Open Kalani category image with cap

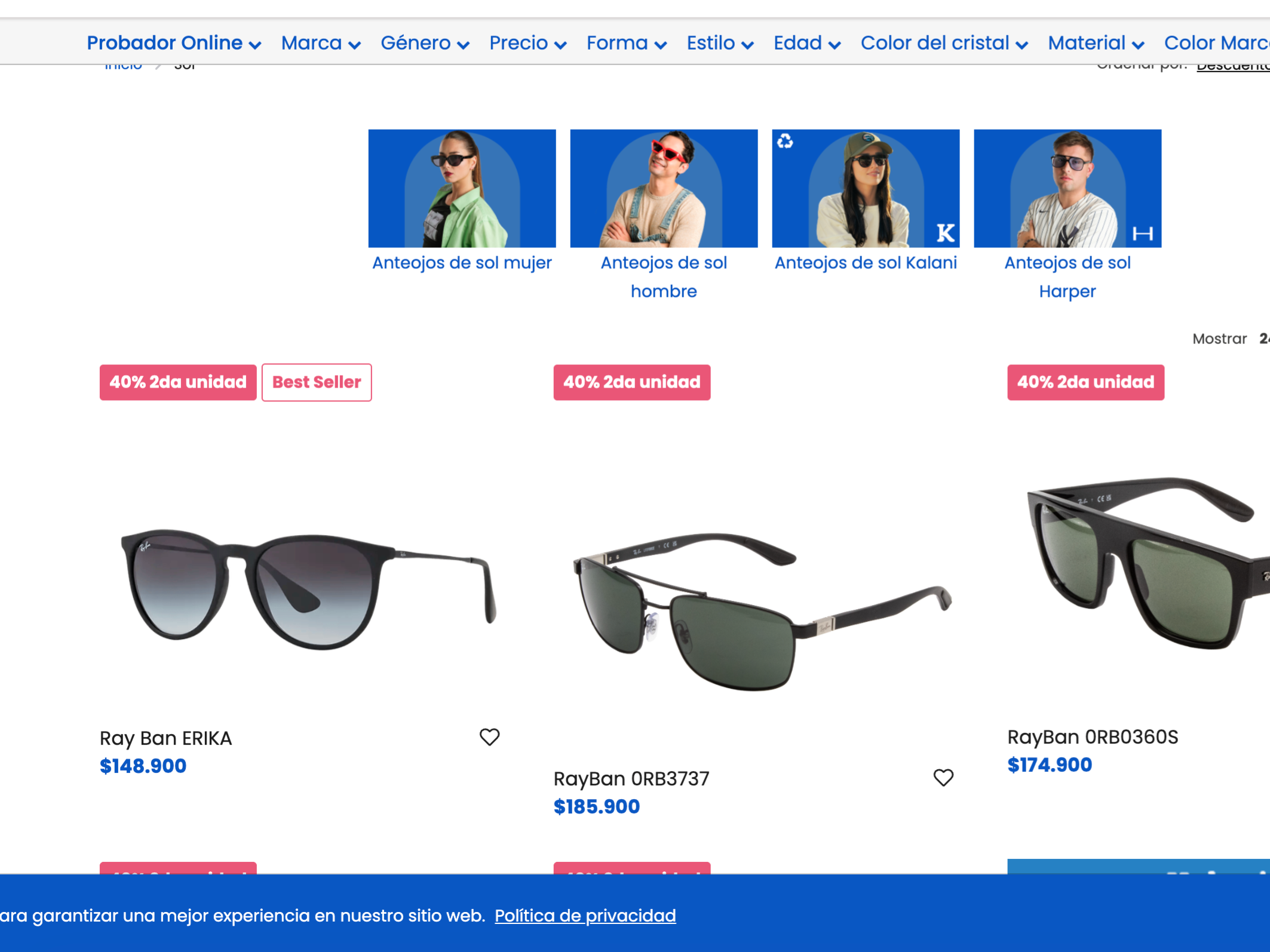point(866,188)
